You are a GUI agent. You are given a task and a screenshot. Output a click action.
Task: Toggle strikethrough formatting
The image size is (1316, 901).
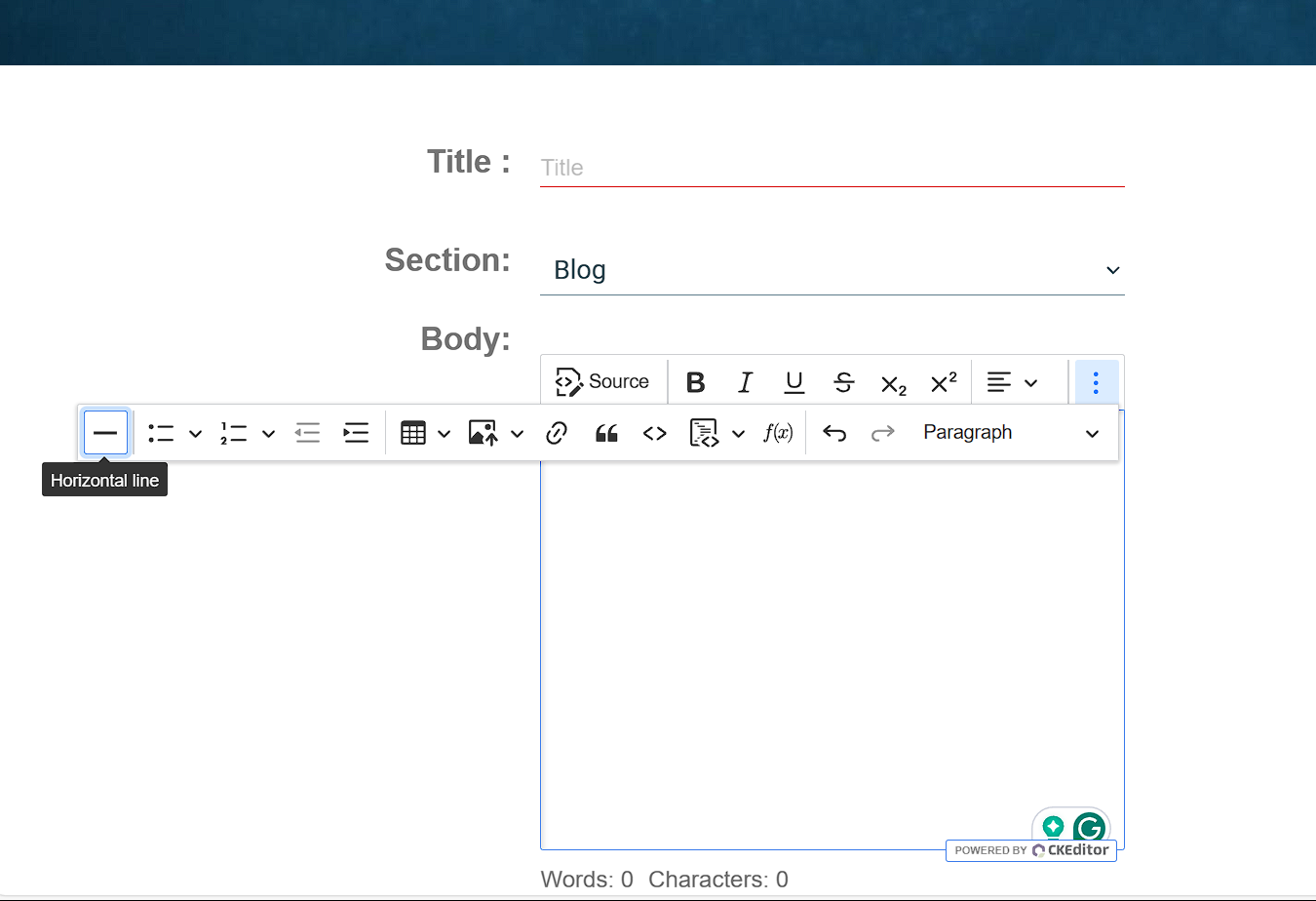point(842,381)
